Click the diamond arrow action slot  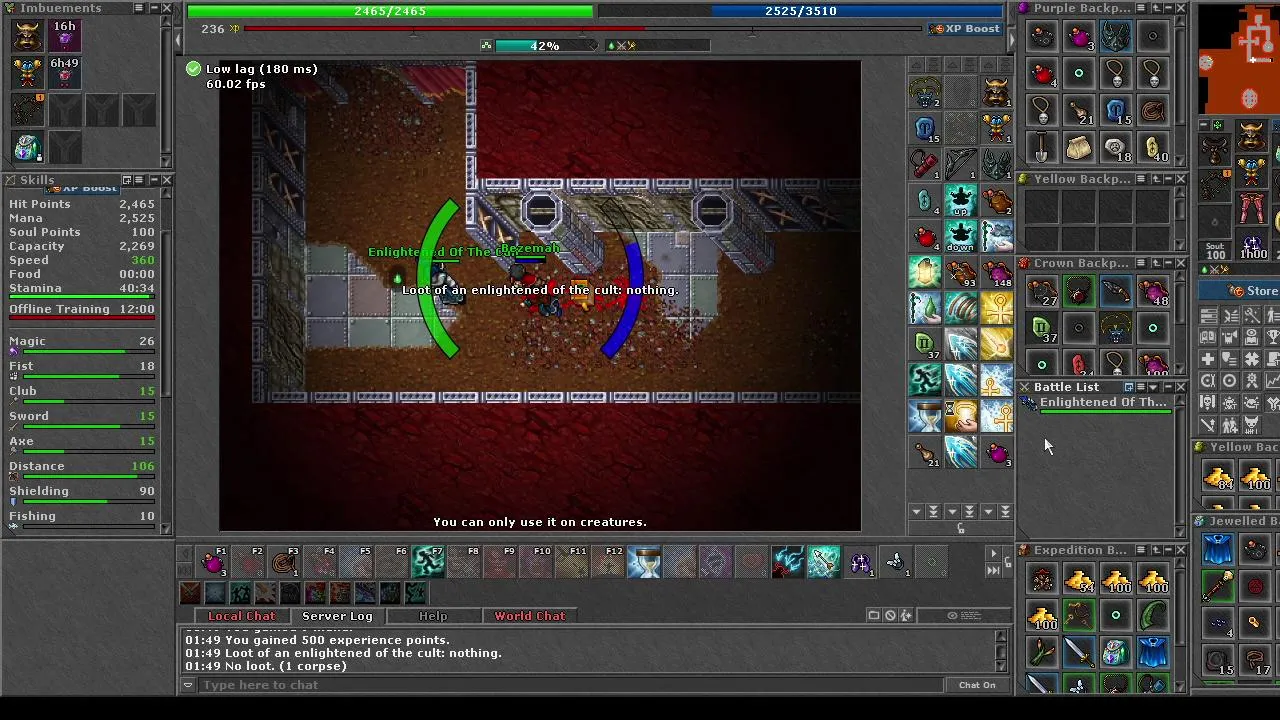click(823, 563)
